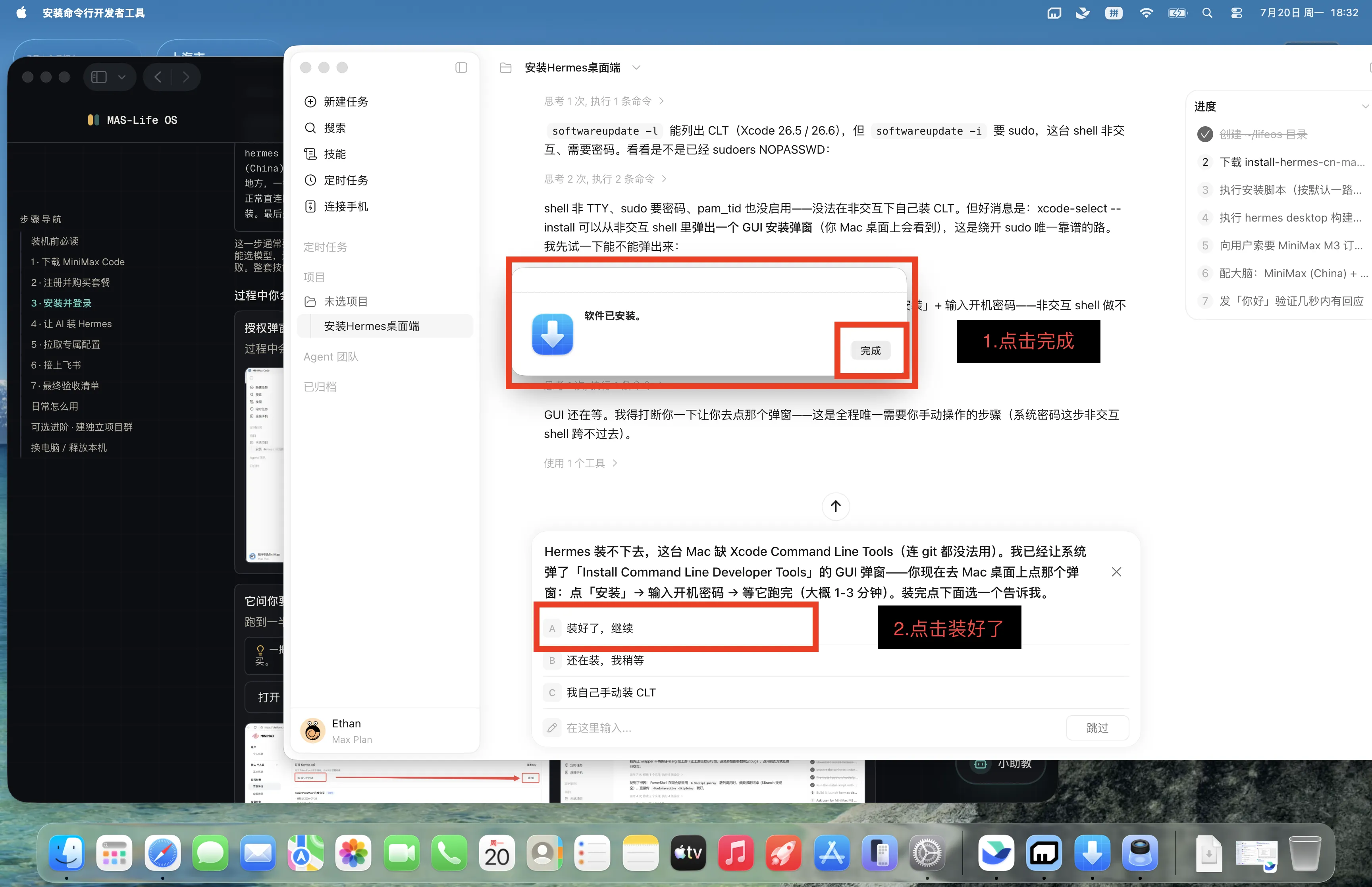This screenshot has height=887, width=1372.
Task: Go back in the MAS-Life OS window
Action: 158,77
